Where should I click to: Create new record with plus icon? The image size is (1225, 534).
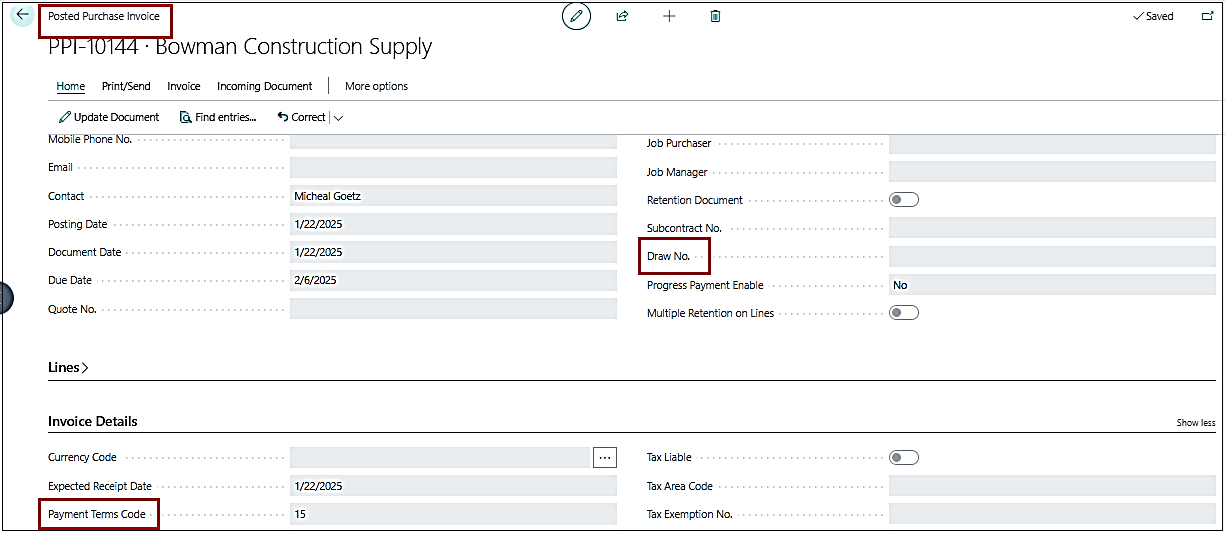coord(669,16)
